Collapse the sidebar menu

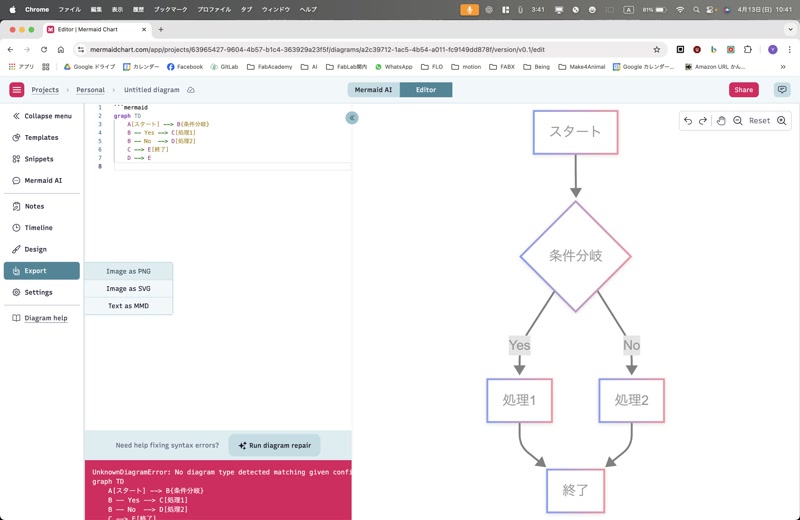42,116
